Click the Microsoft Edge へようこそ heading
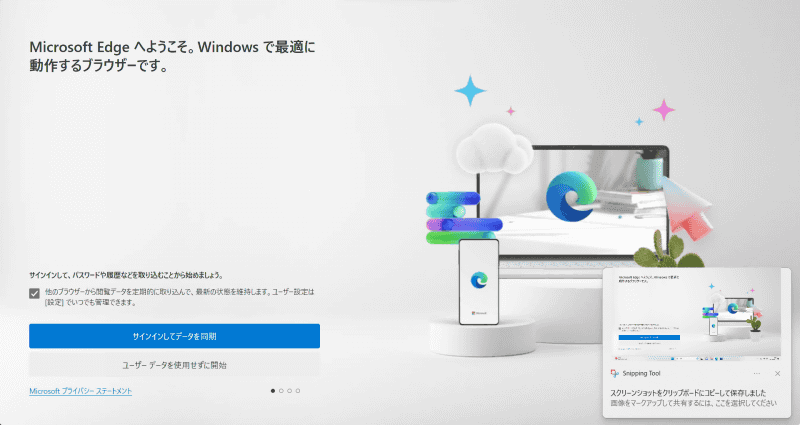This screenshot has width=800, height=425. 172,56
